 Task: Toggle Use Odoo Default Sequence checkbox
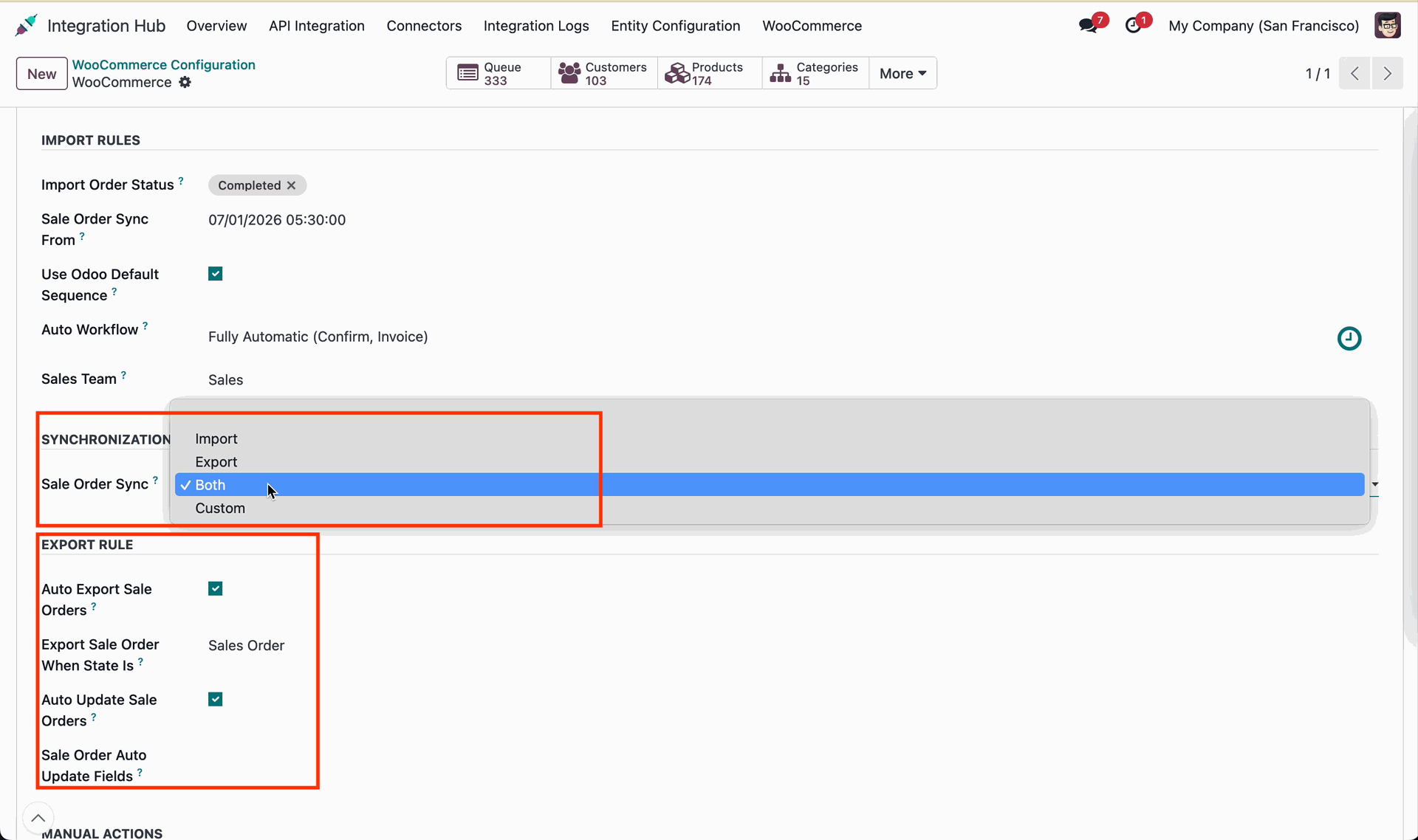[215, 274]
